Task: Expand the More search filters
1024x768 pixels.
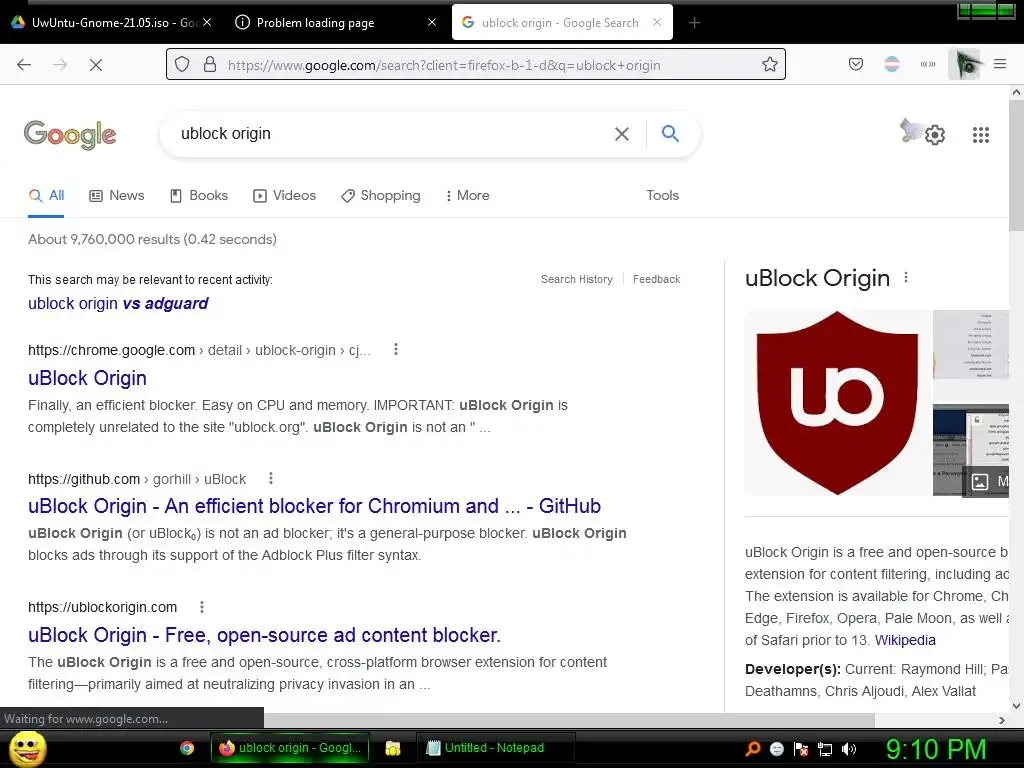Action: click(x=468, y=195)
